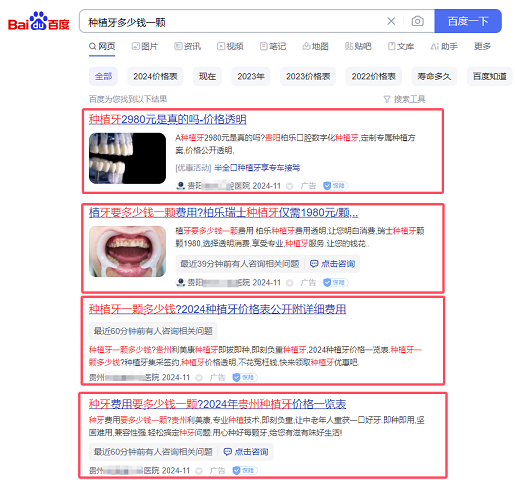Filter by 寿命多久 chip
Screen dimensions: 515x480
(434, 76)
